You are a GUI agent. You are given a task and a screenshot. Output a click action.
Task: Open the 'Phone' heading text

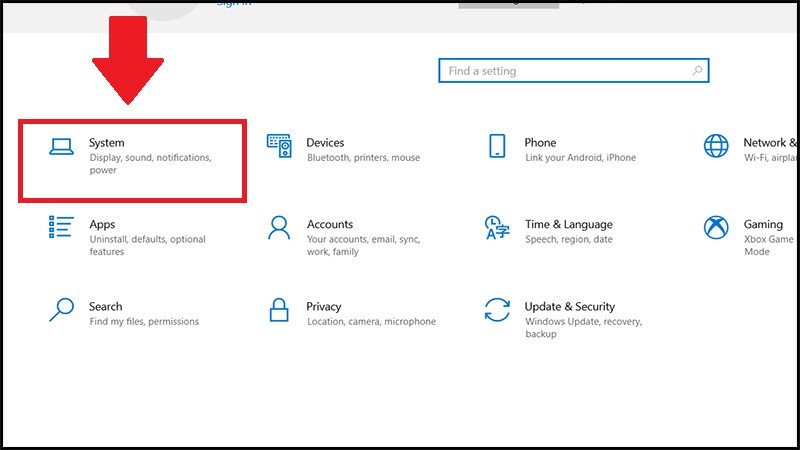(540, 143)
